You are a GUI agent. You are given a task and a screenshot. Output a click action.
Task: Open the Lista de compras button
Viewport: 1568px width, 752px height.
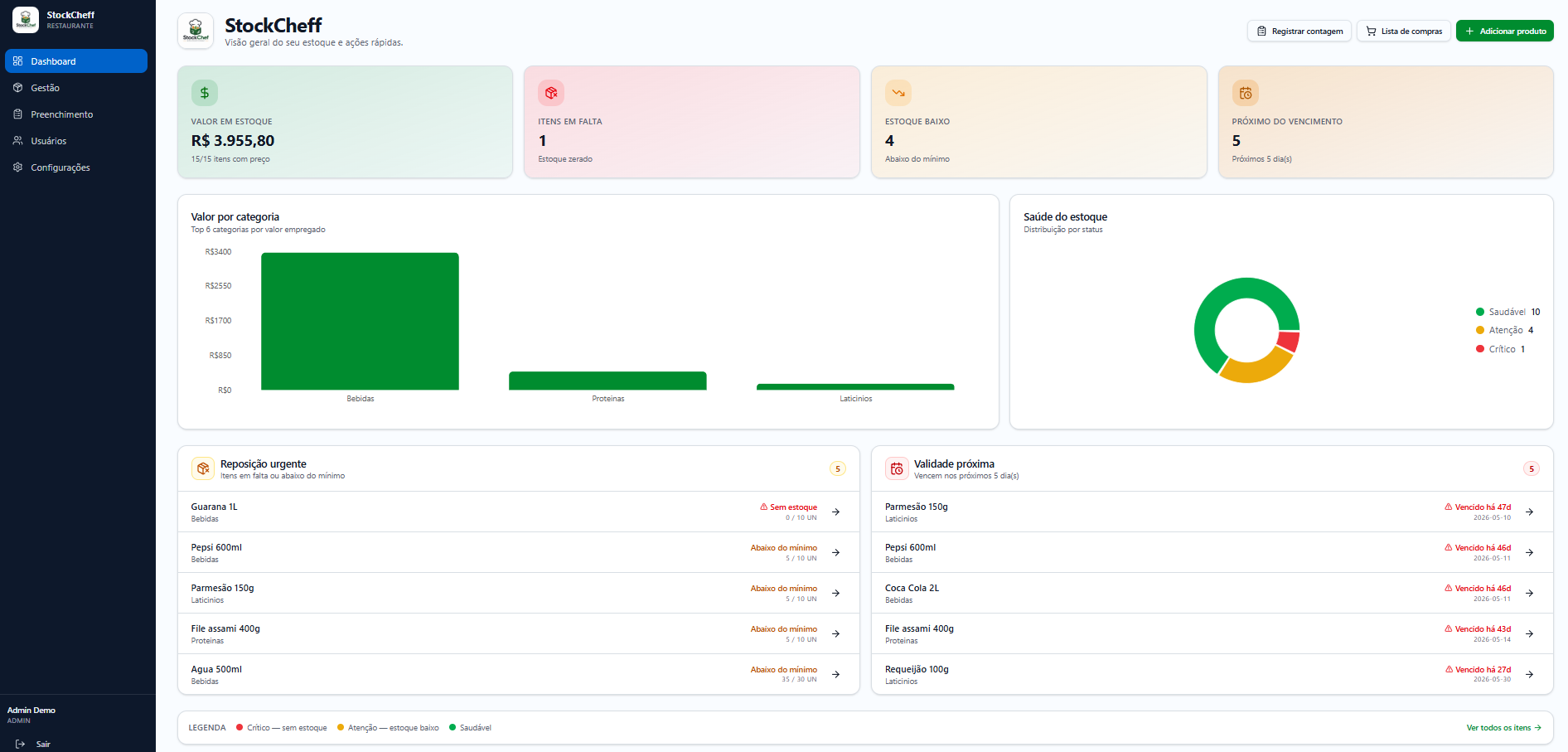click(x=1404, y=32)
